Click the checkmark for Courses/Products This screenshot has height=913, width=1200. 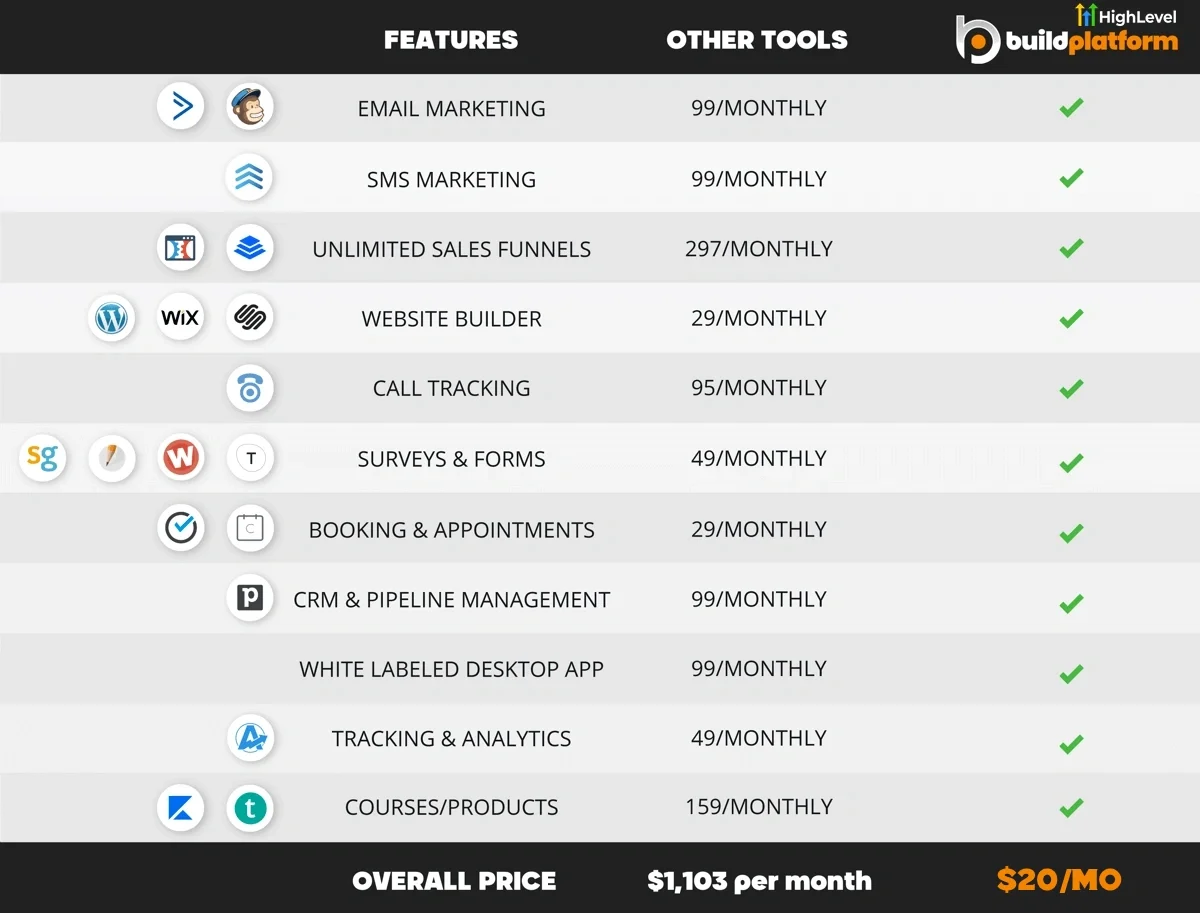pos(1071,807)
